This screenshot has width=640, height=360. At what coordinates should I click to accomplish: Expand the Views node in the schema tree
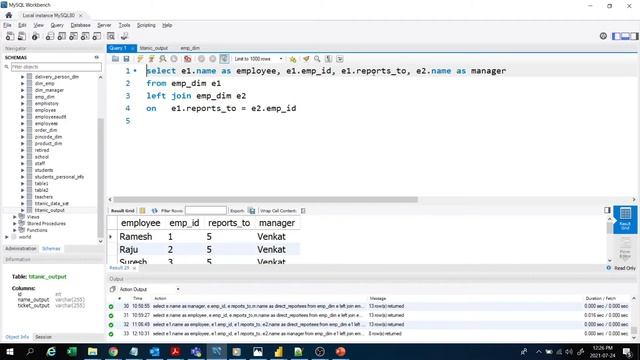click(x=15, y=217)
